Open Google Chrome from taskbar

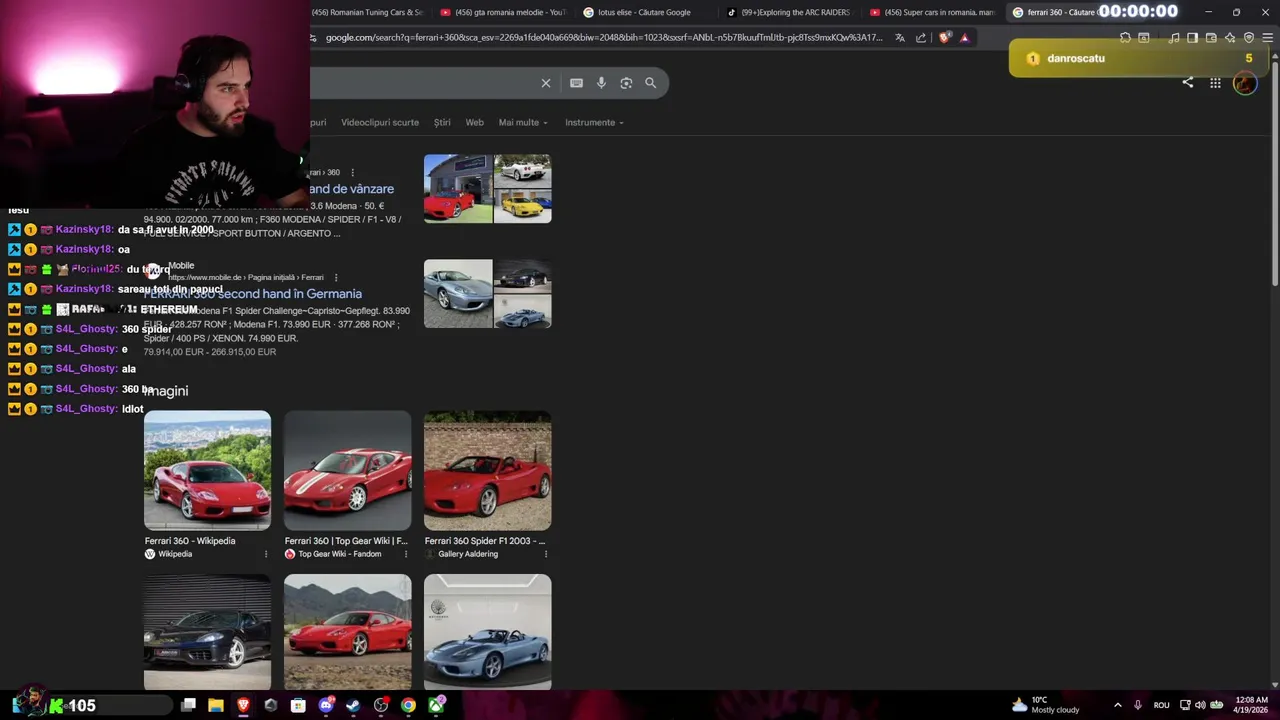[x=408, y=705]
